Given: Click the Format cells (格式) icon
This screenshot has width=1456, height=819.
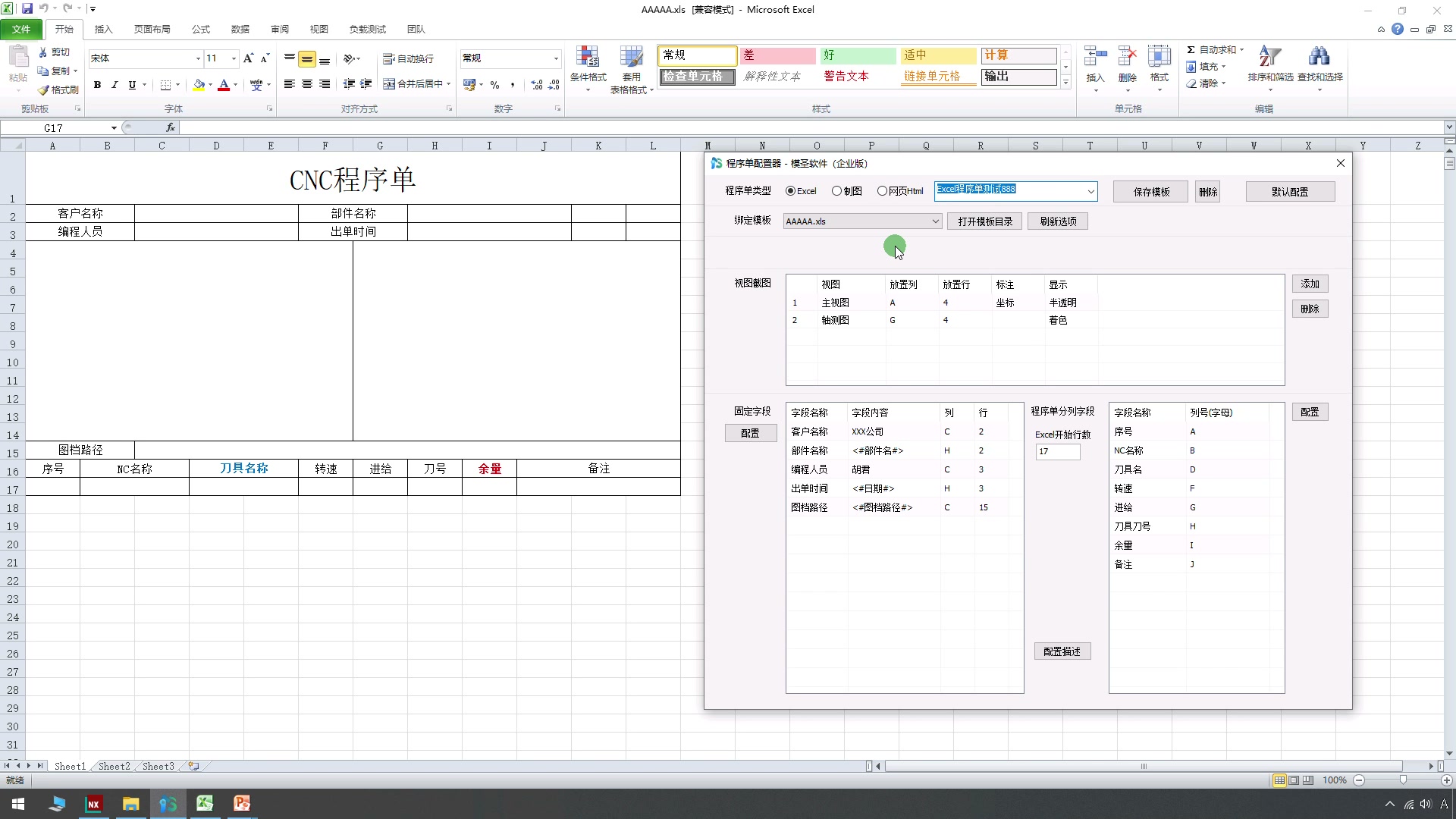Looking at the screenshot, I should [1159, 57].
